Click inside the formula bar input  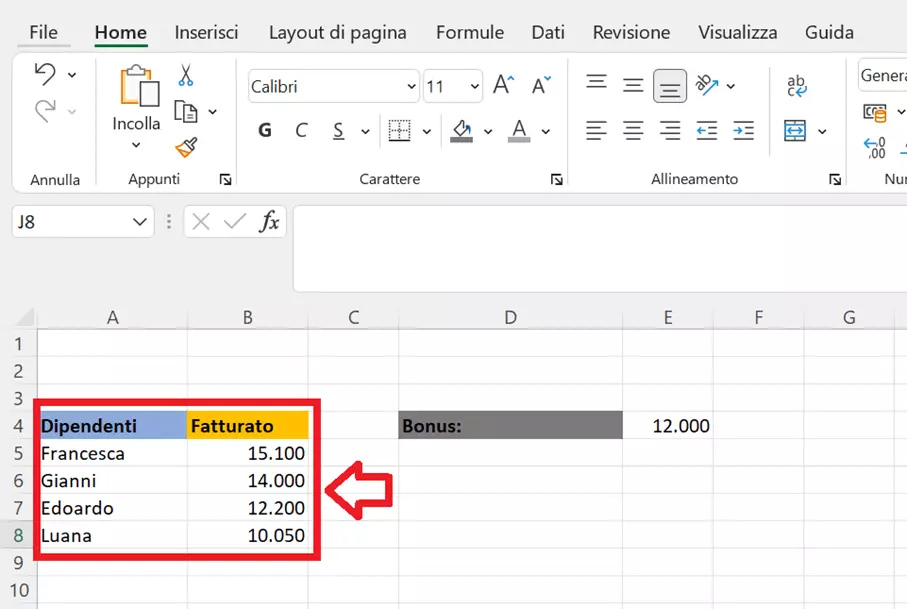(x=600, y=249)
